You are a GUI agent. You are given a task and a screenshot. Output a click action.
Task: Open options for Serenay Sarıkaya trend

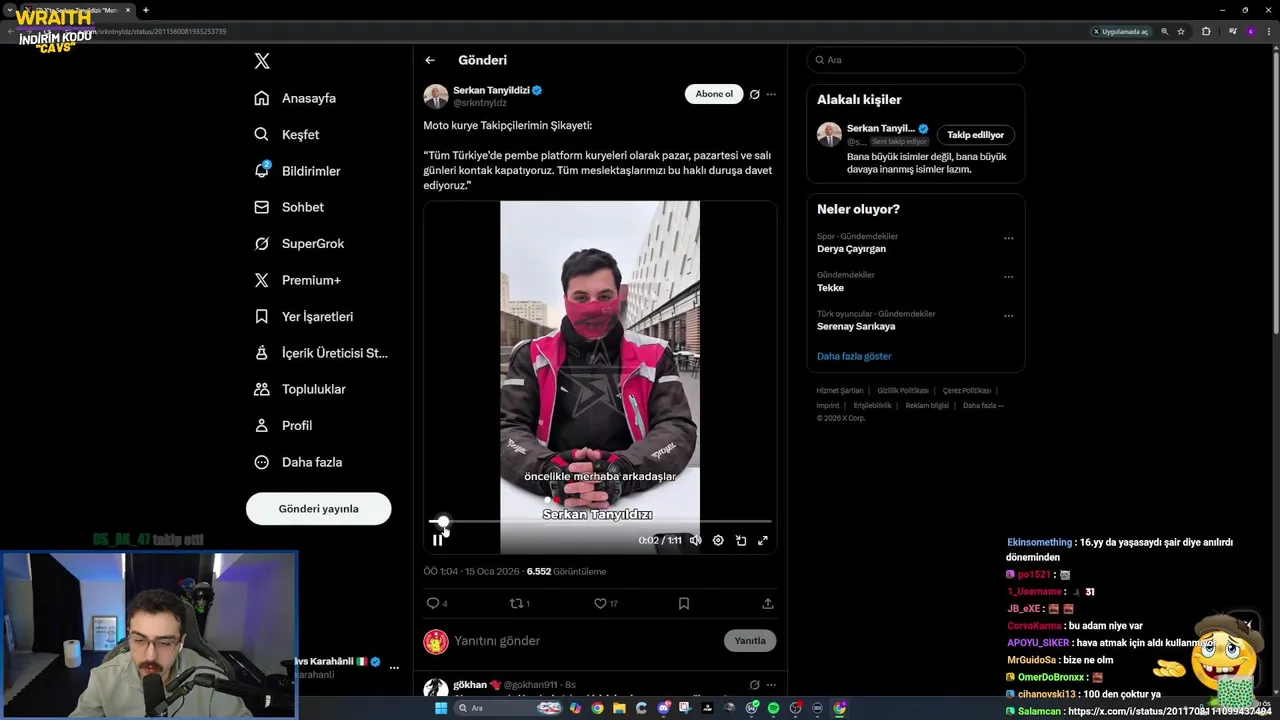click(1008, 315)
